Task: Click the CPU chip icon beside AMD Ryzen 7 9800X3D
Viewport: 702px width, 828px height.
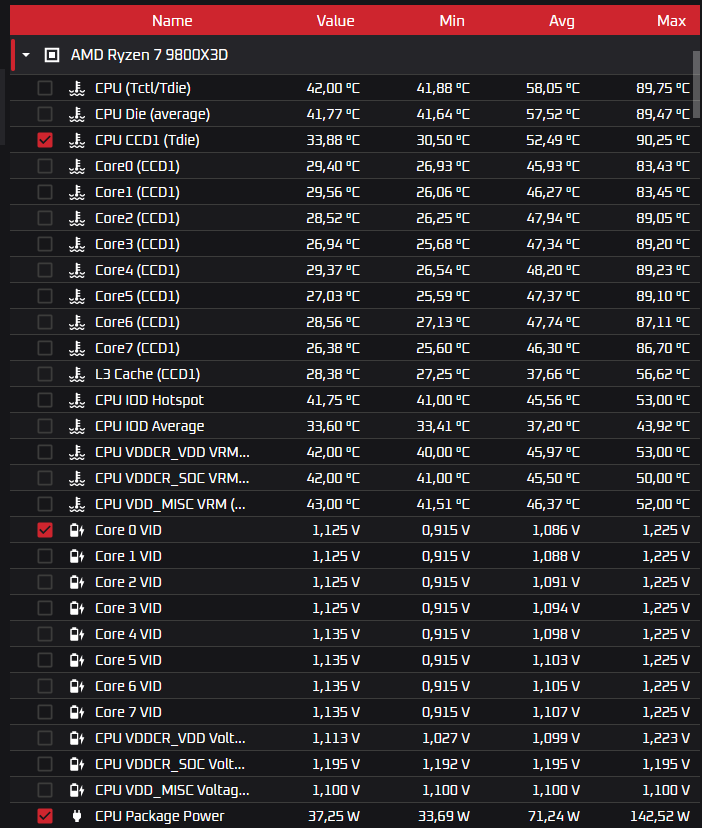Action: click(52, 55)
